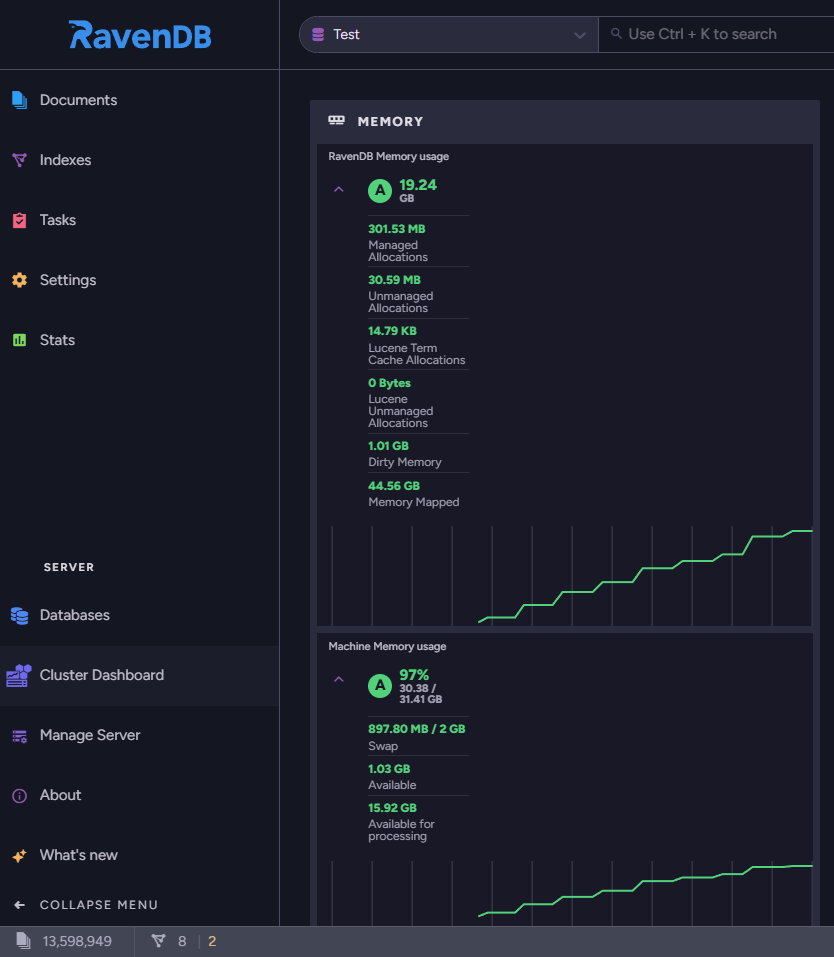This screenshot has height=957, width=834.
Task: Open Indexes via its funnel icon
Action: tap(20, 160)
